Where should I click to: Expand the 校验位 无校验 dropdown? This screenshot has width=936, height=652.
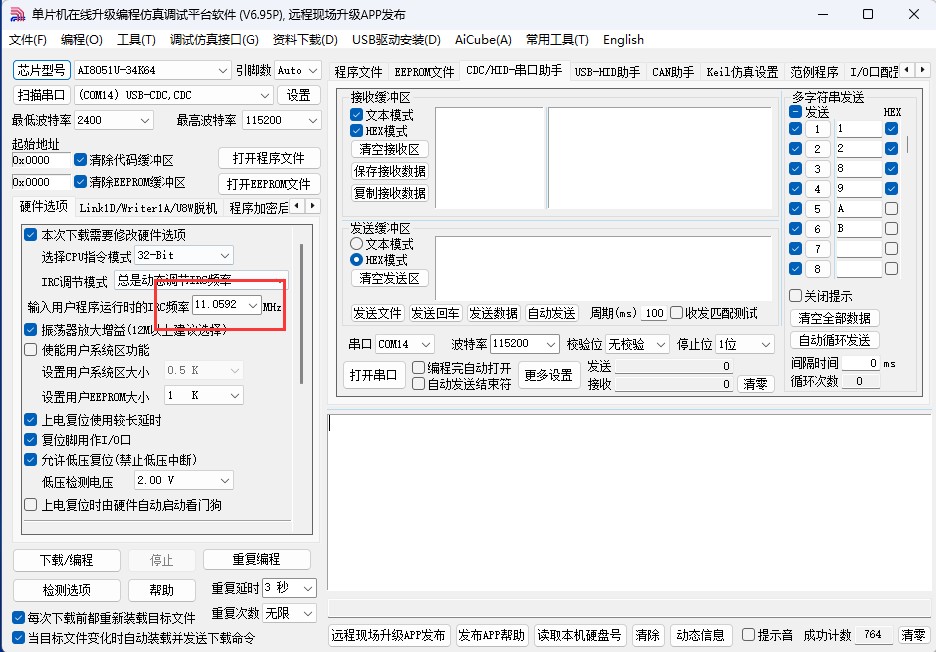660,344
